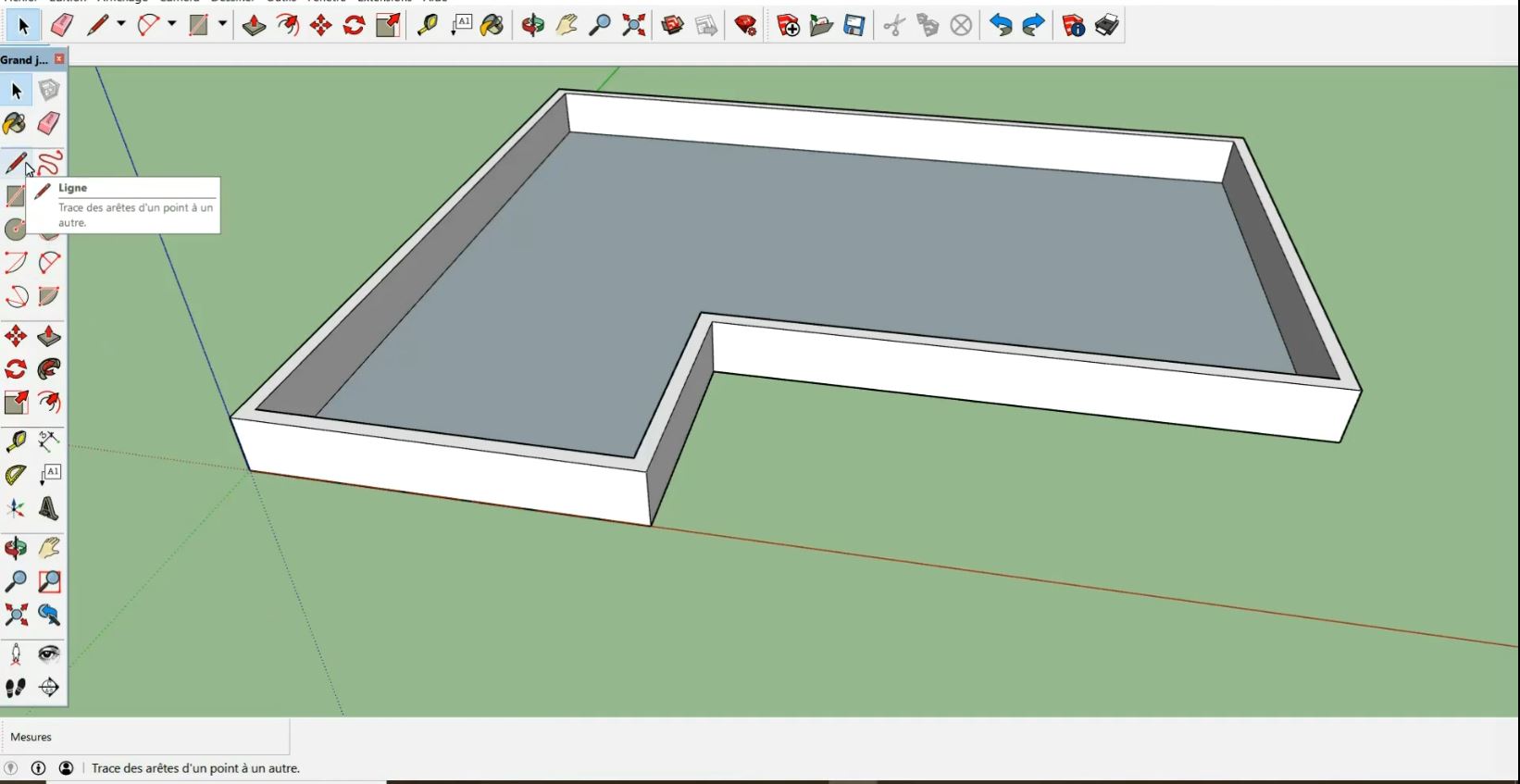This screenshot has width=1520, height=784.
Task: Open the Extension Warehouse ruby icon
Action: [x=745, y=25]
